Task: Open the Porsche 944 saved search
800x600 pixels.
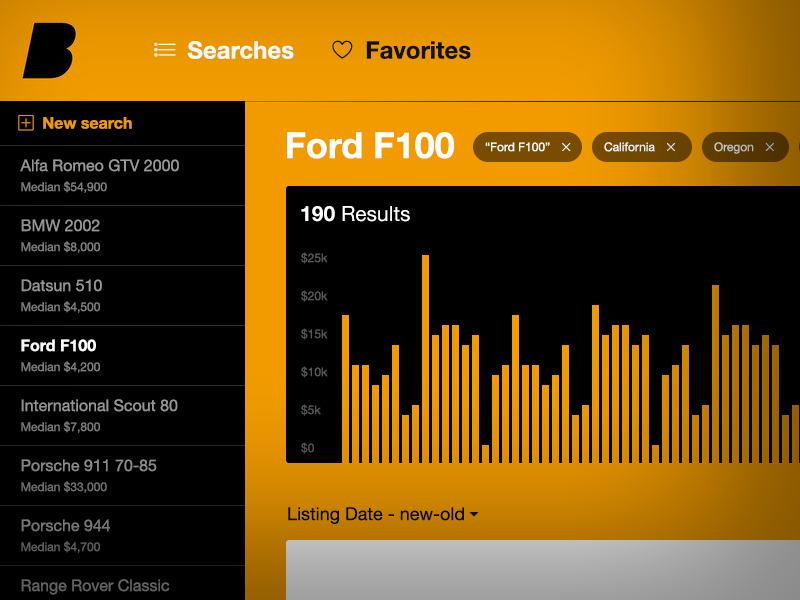Action: [122, 536]
